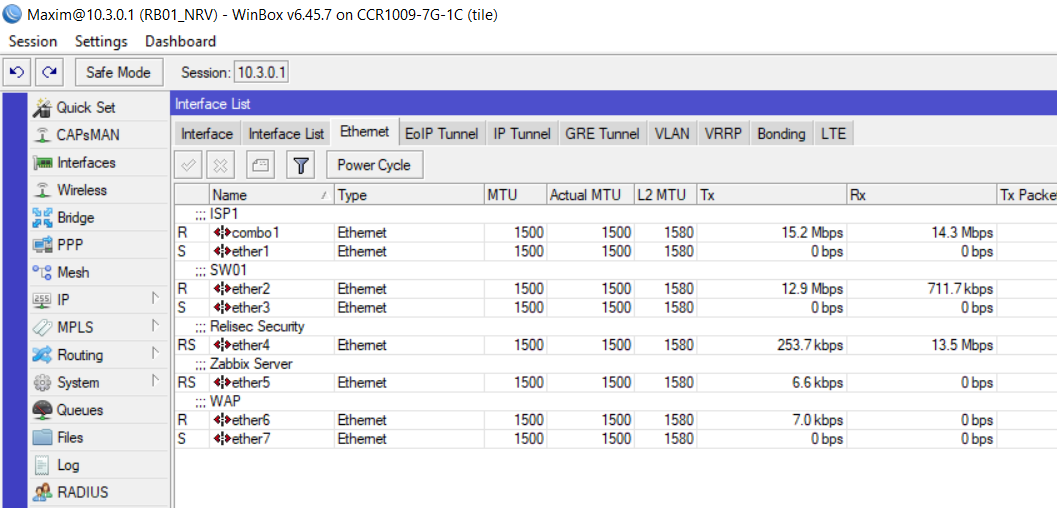
Task: Open Bridge section in sidebar
Action: pos(75,217)
